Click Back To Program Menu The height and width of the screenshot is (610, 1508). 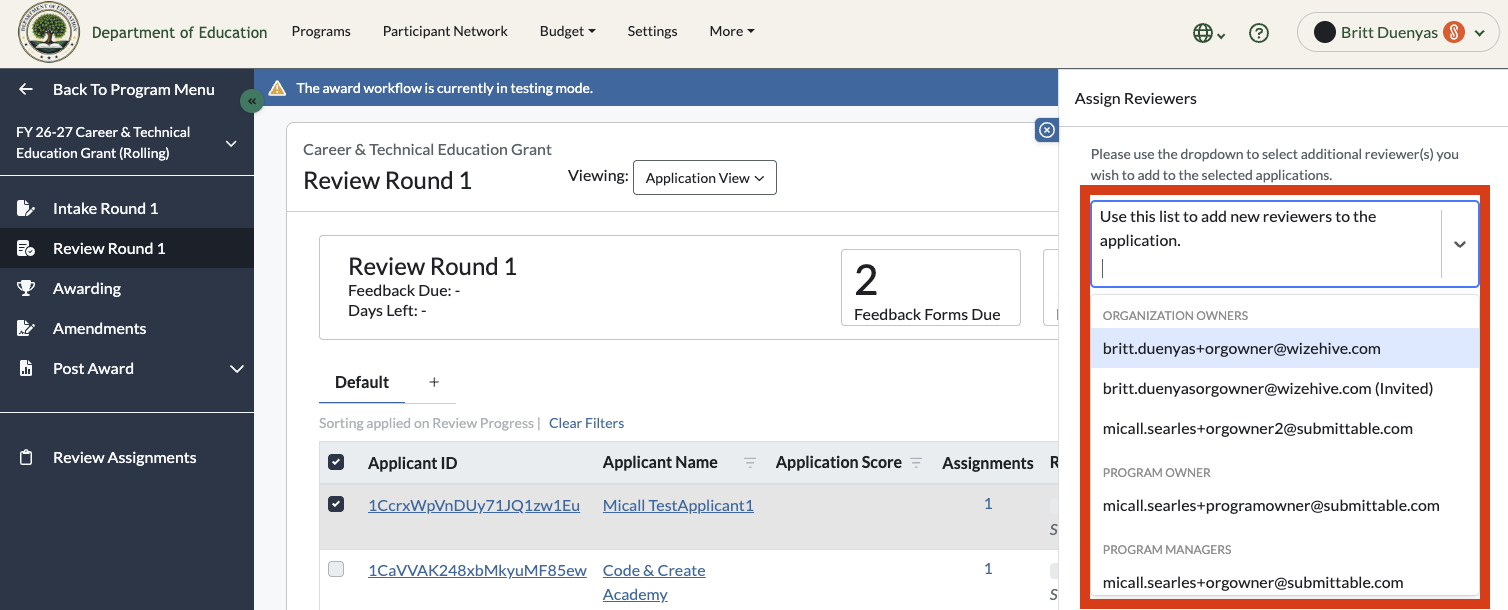tap(134, 89)
